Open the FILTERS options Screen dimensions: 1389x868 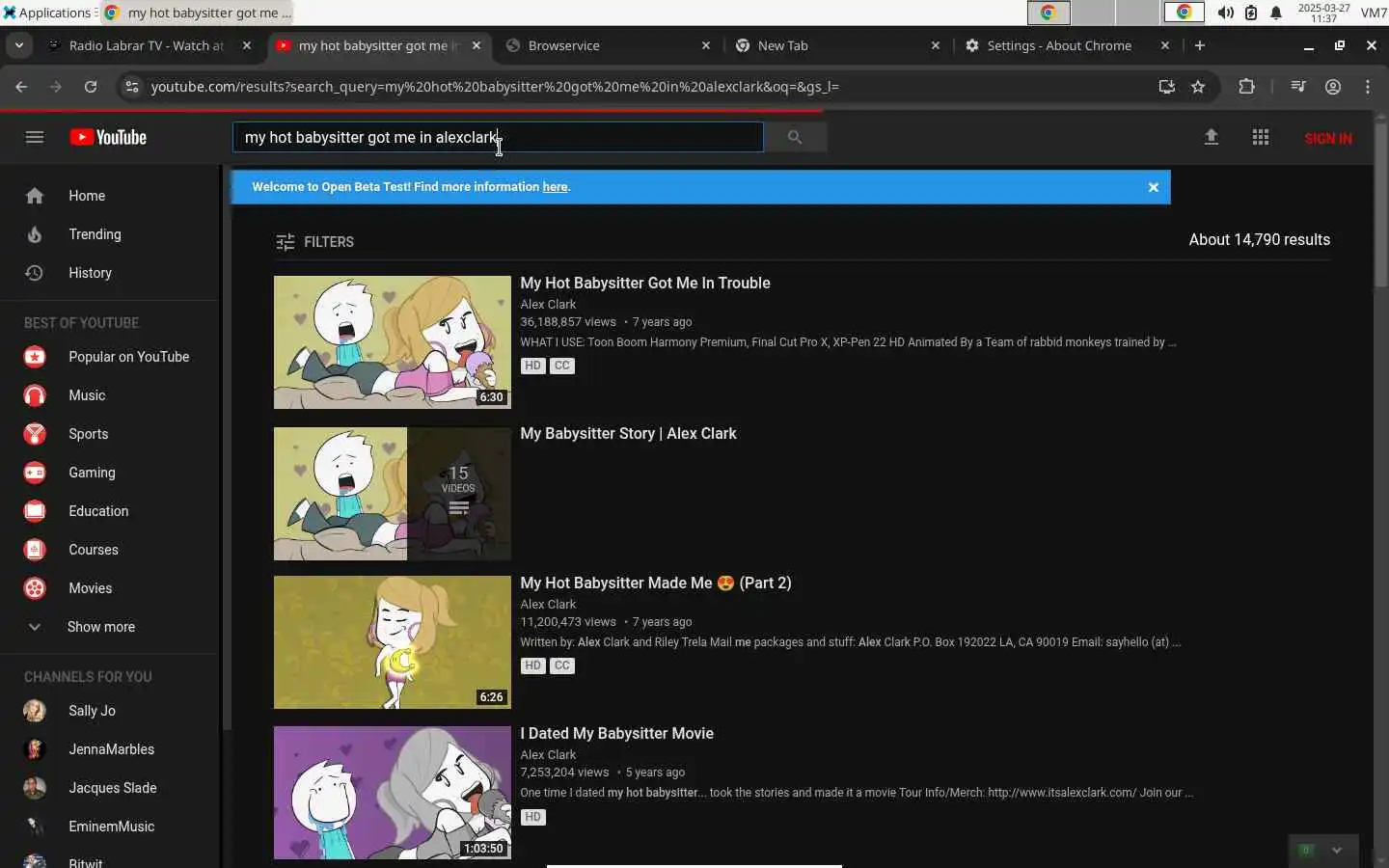[x=314, y=242]
